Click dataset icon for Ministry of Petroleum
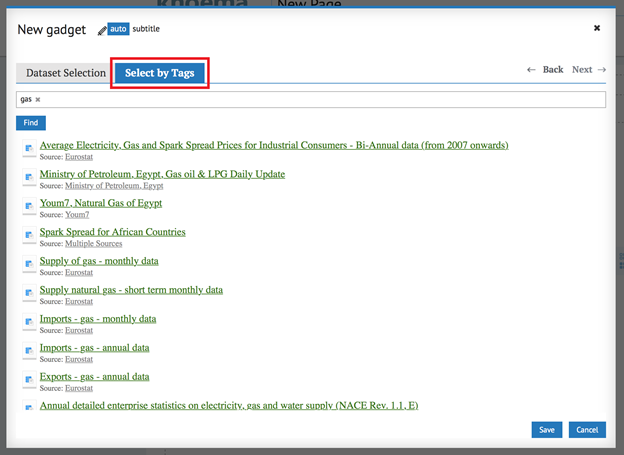The image size is (624, 455). [29, 178]
